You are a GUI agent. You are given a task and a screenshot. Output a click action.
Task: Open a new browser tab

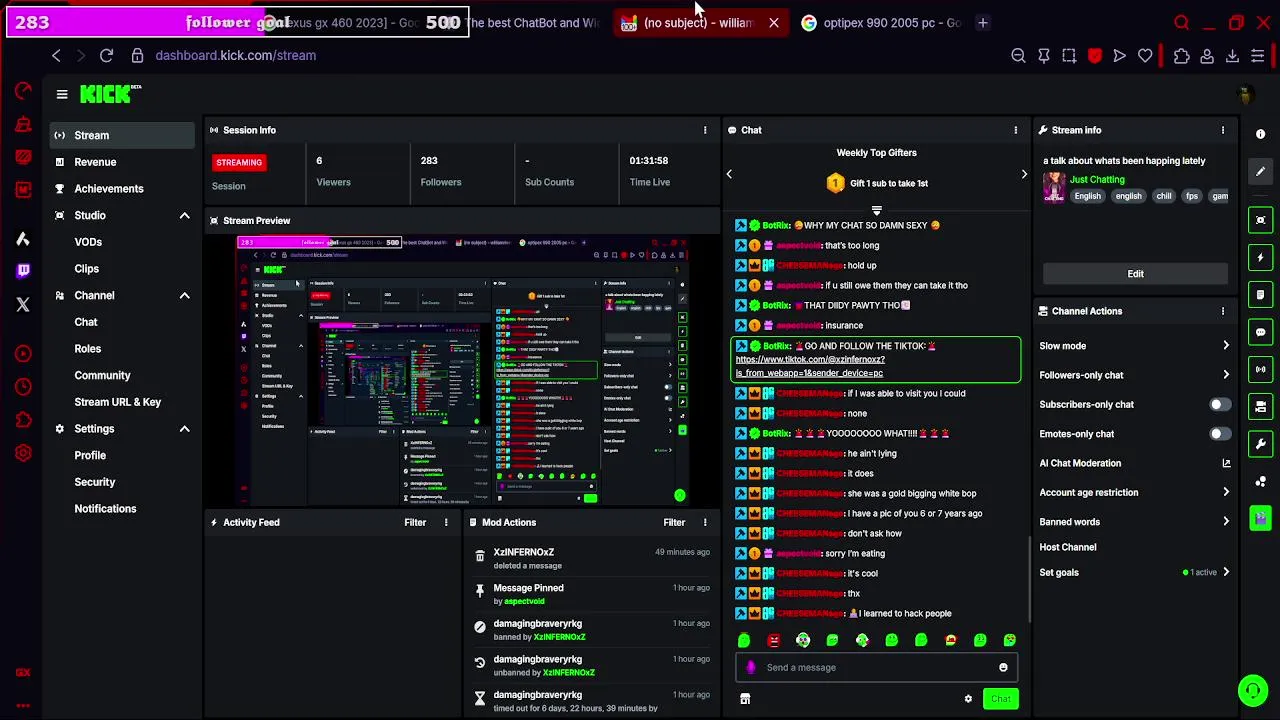pos(982,23)
